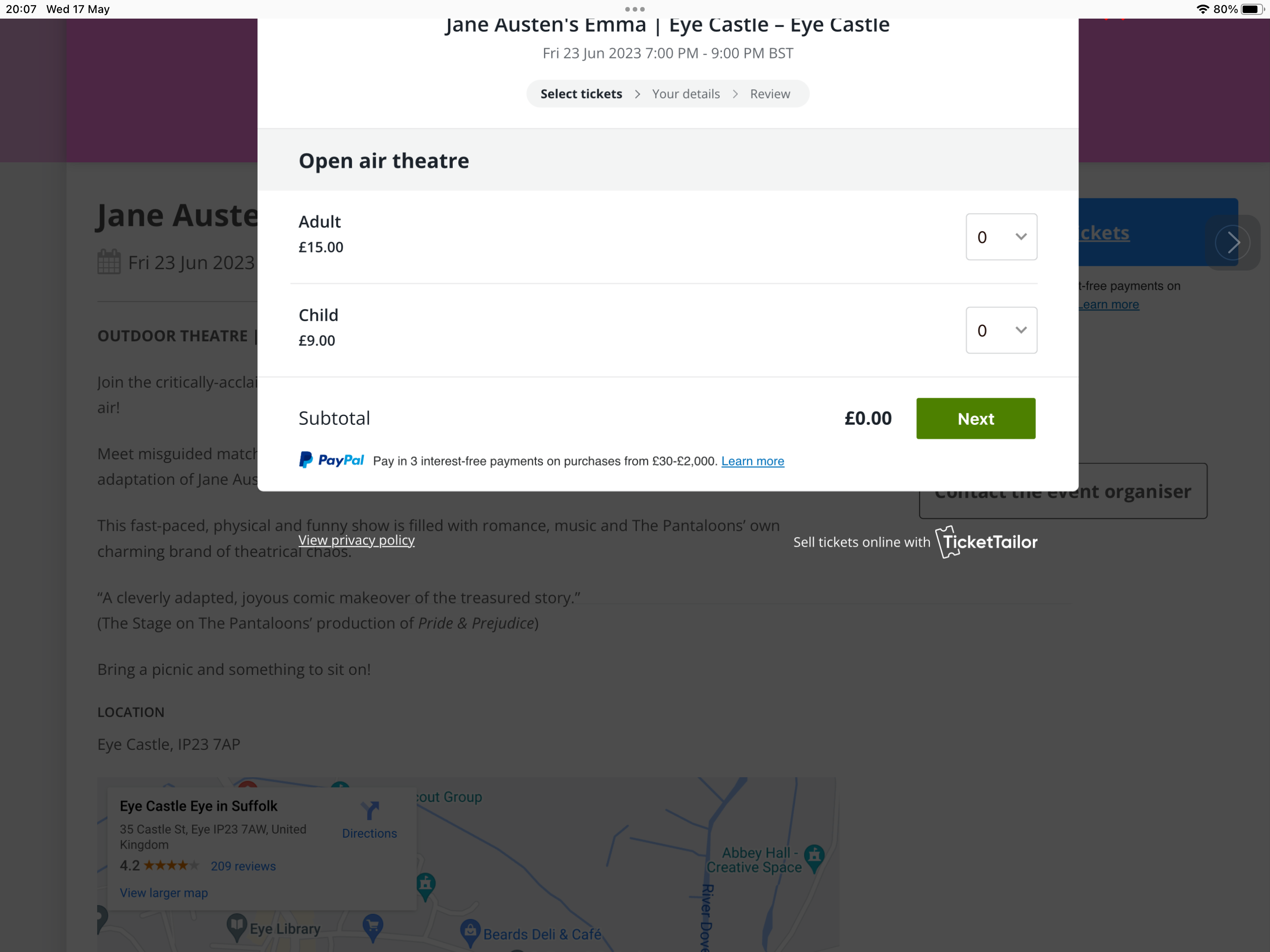This screenshot has height=952, width=1270.
Task: Open View privacy policy link
Action: point(356,540)
